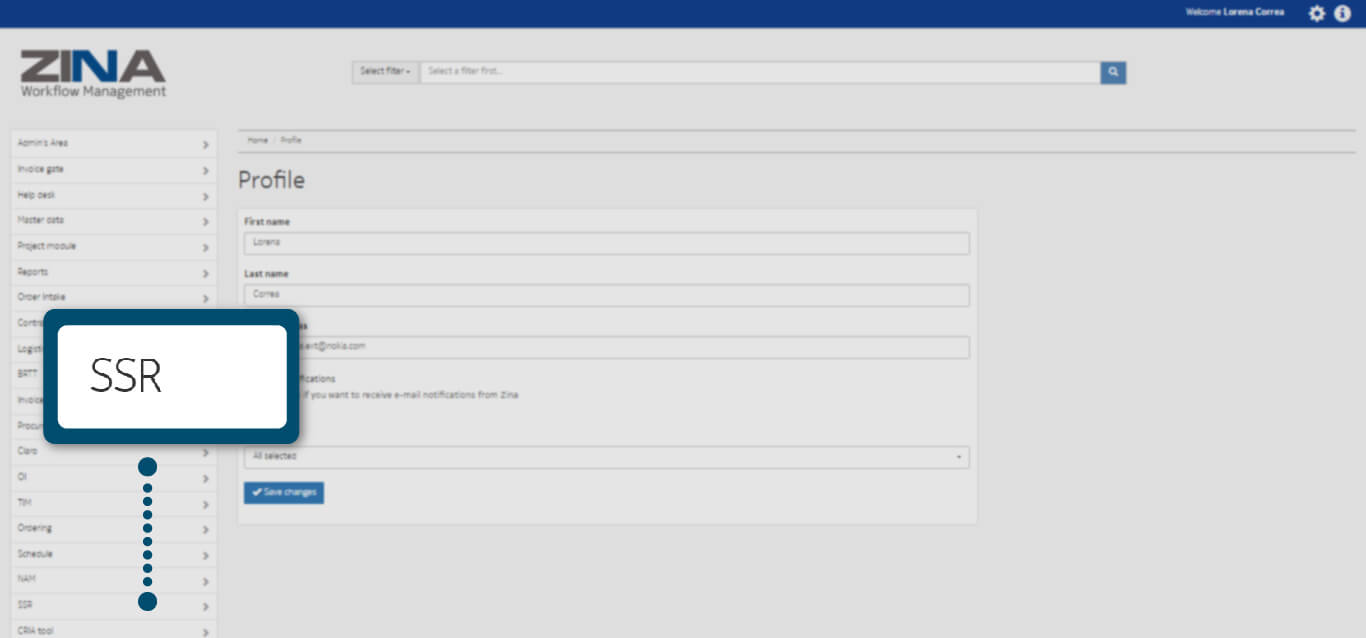Expand the Help desk chevron
This screenshot has width=1366, height=638.
pos(205,196)
